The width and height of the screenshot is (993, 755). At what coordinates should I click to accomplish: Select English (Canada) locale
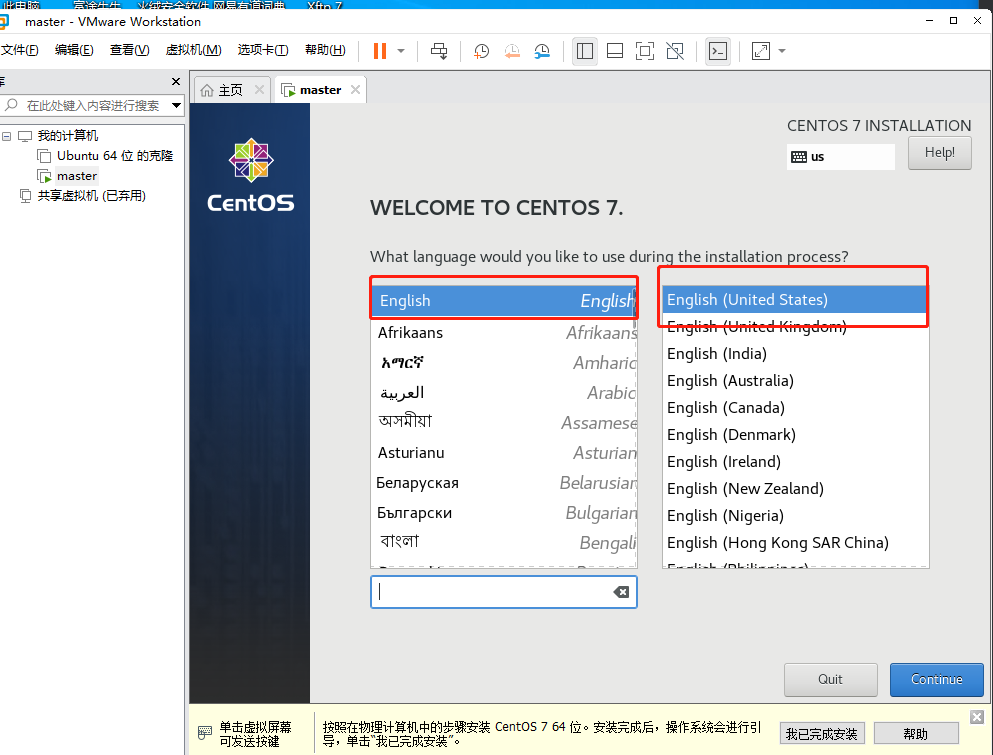point(795,408)
